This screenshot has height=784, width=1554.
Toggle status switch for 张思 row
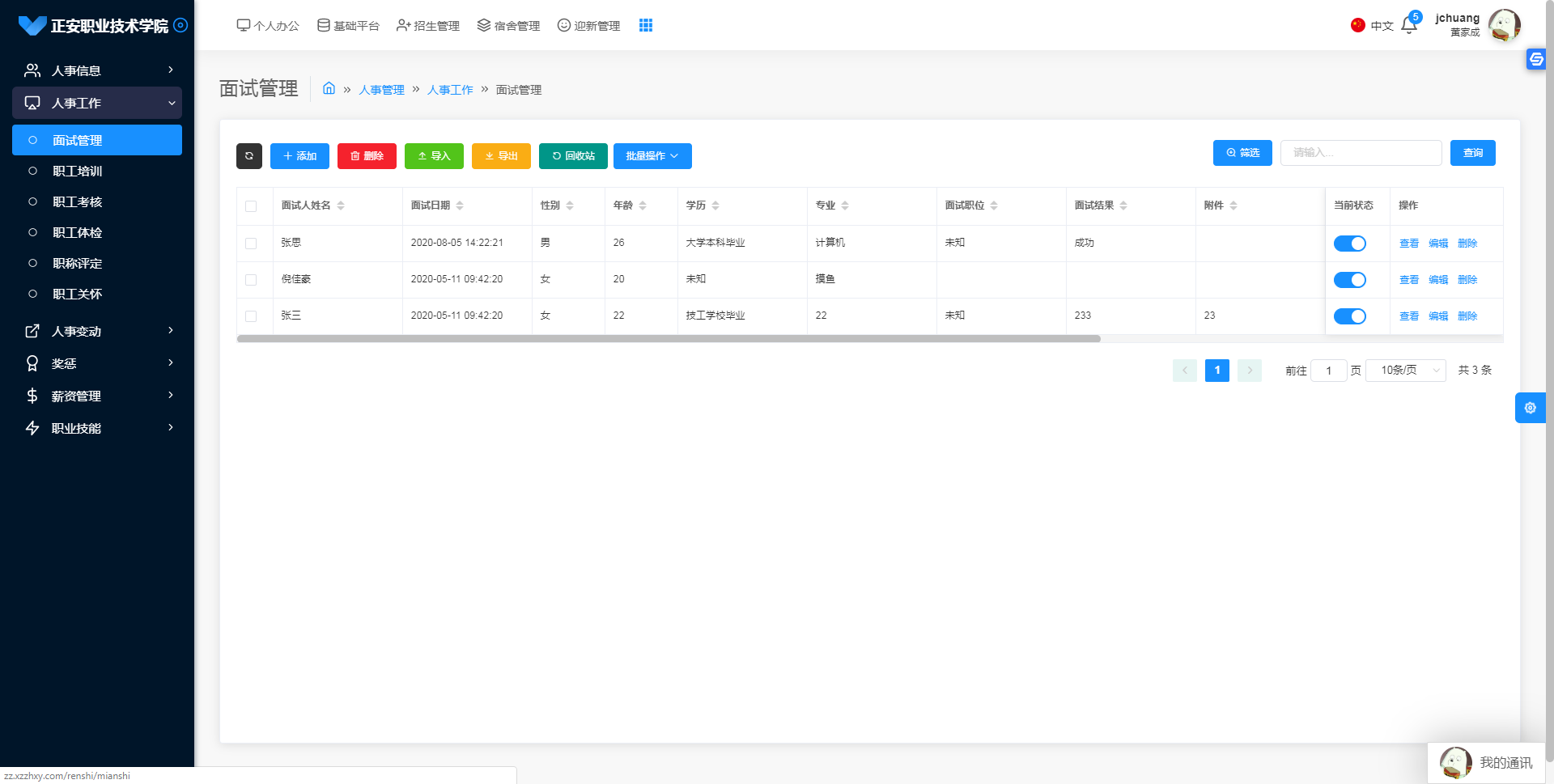click(x=1349, y=244)
